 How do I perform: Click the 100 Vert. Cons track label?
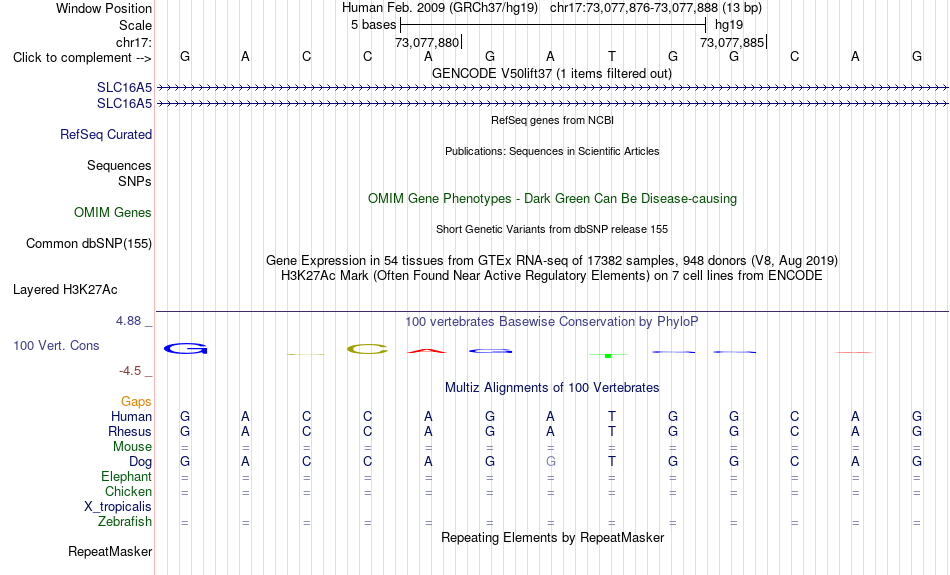click(x=56, y=345)
